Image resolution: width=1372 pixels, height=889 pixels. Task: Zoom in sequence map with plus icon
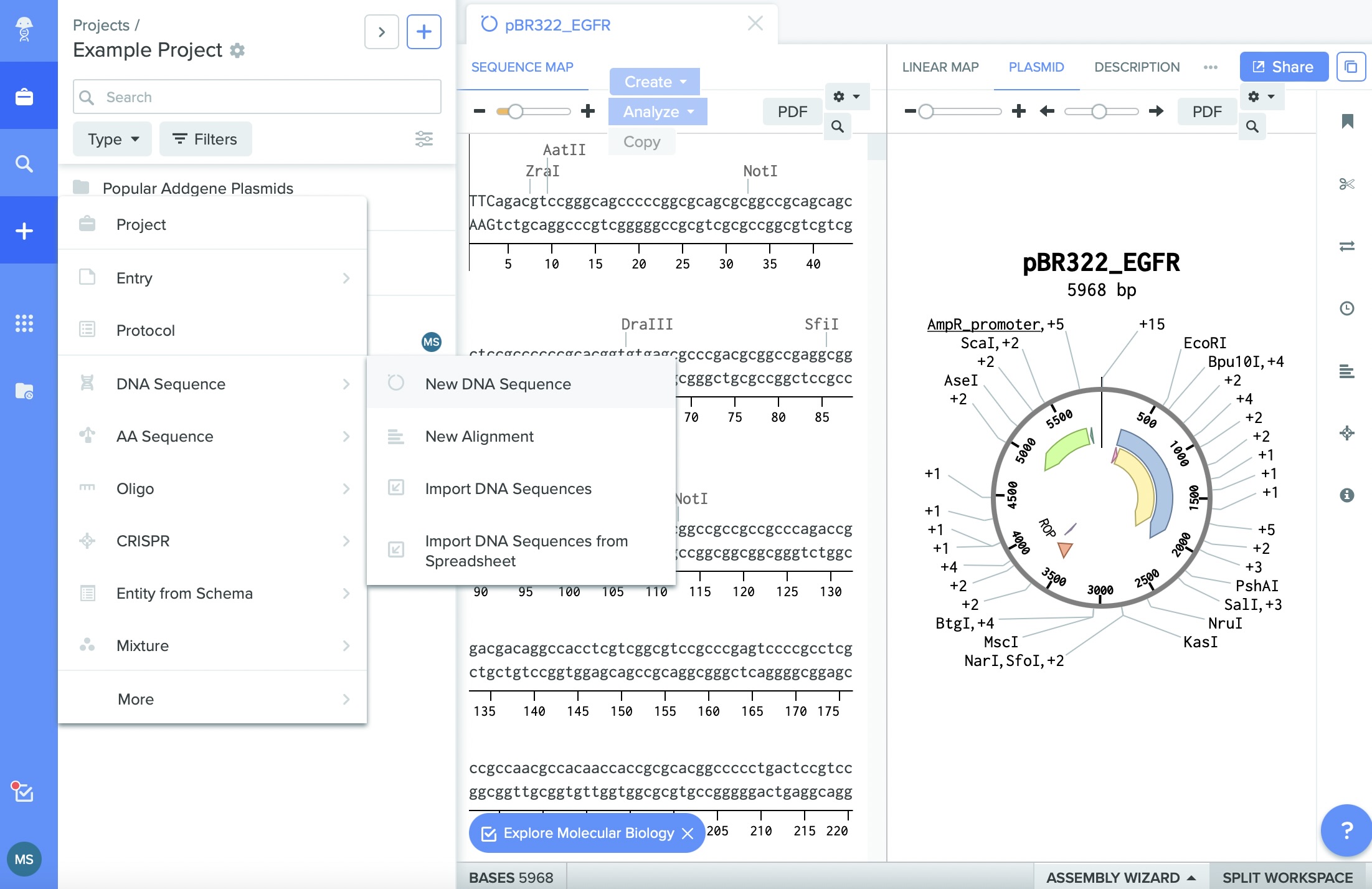tap(588, 112)
